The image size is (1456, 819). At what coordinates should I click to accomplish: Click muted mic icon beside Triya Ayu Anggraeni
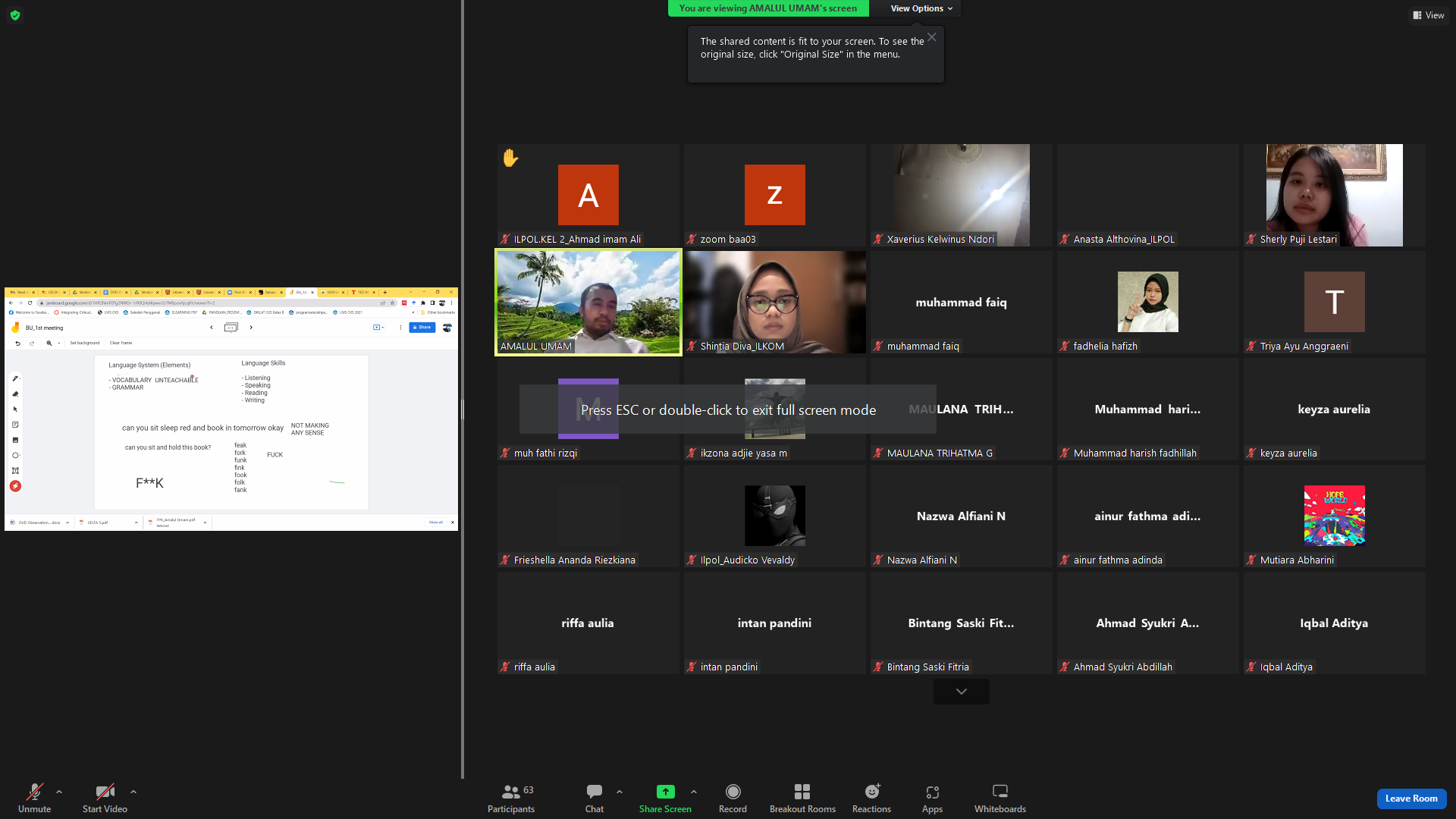1251,347
